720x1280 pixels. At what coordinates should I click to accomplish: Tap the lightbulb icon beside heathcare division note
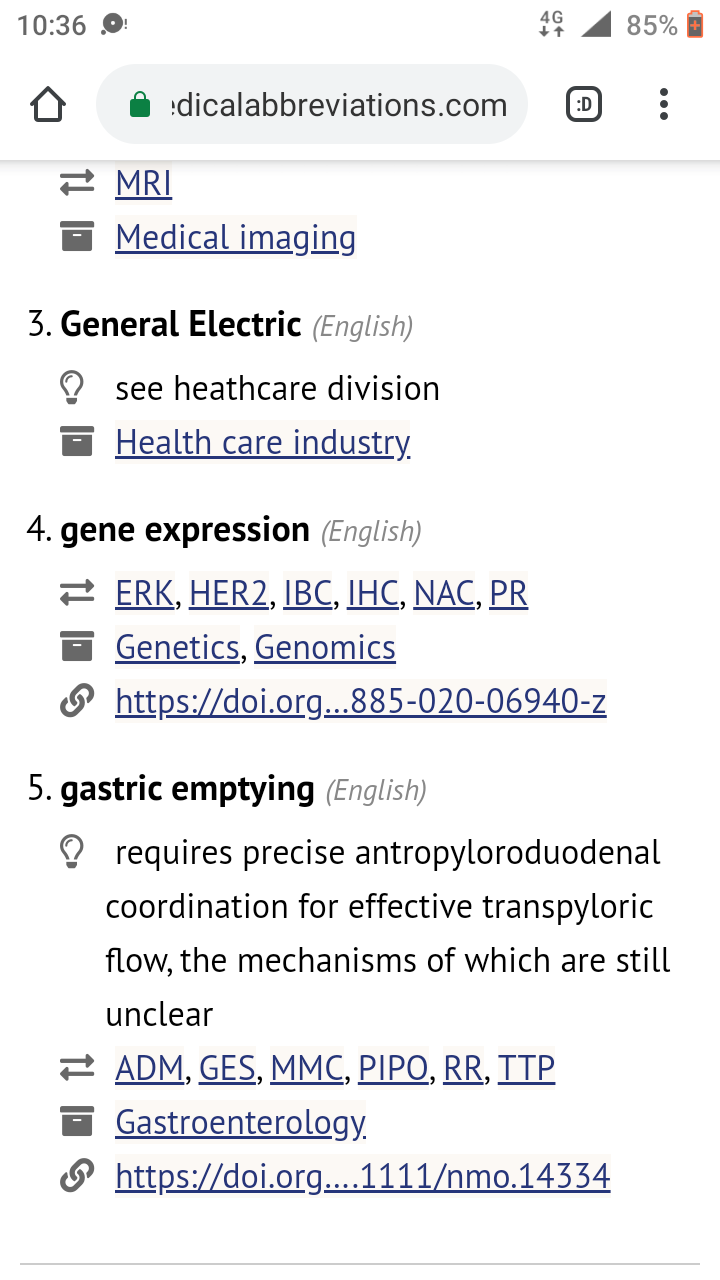(x=72, y=388)
